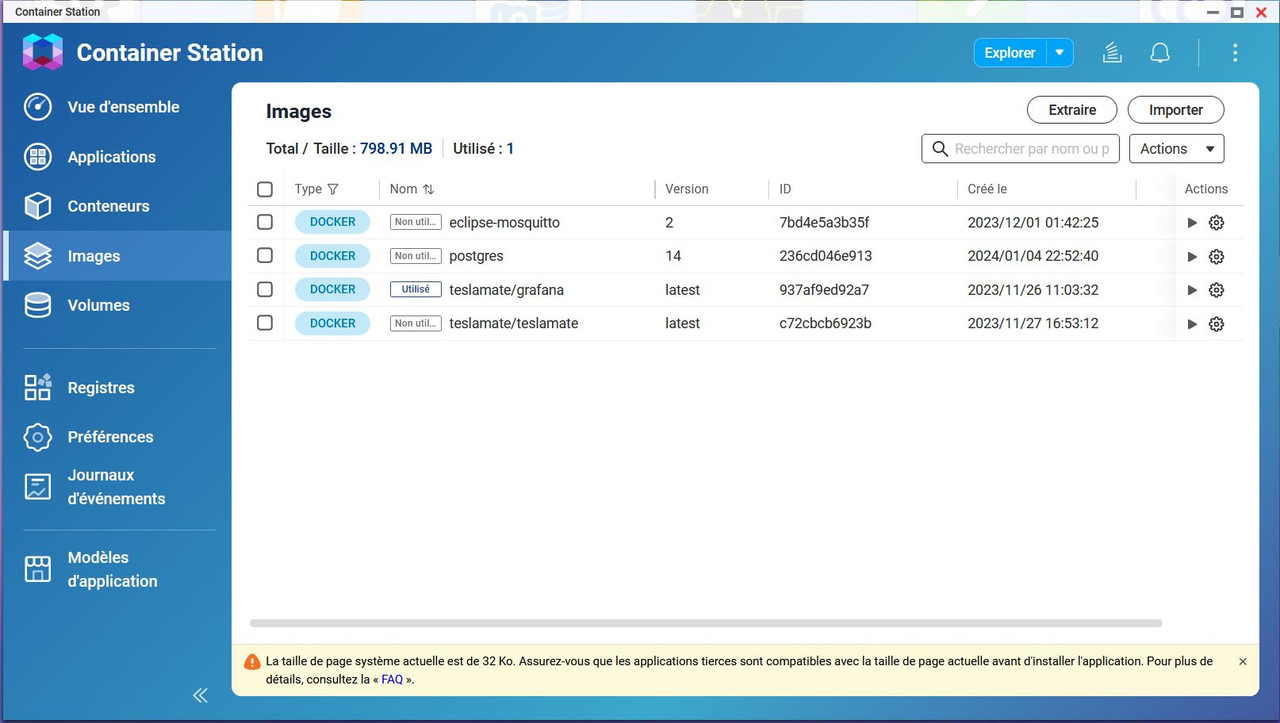Click the Type column filter icon
This screenshot has height=723, width=1280.
(x=333, y=189)
